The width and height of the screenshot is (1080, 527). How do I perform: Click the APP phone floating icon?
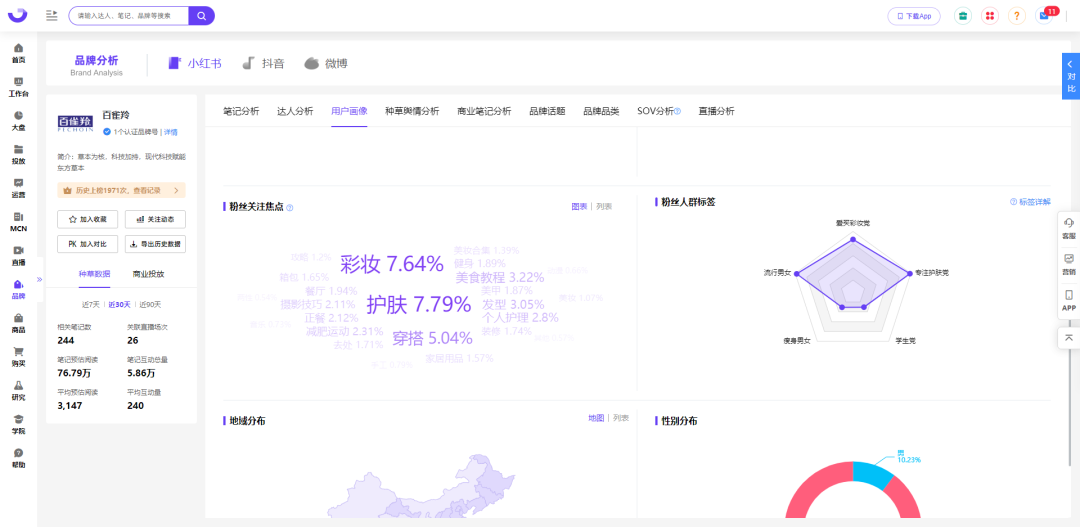tap(1069, 300)
